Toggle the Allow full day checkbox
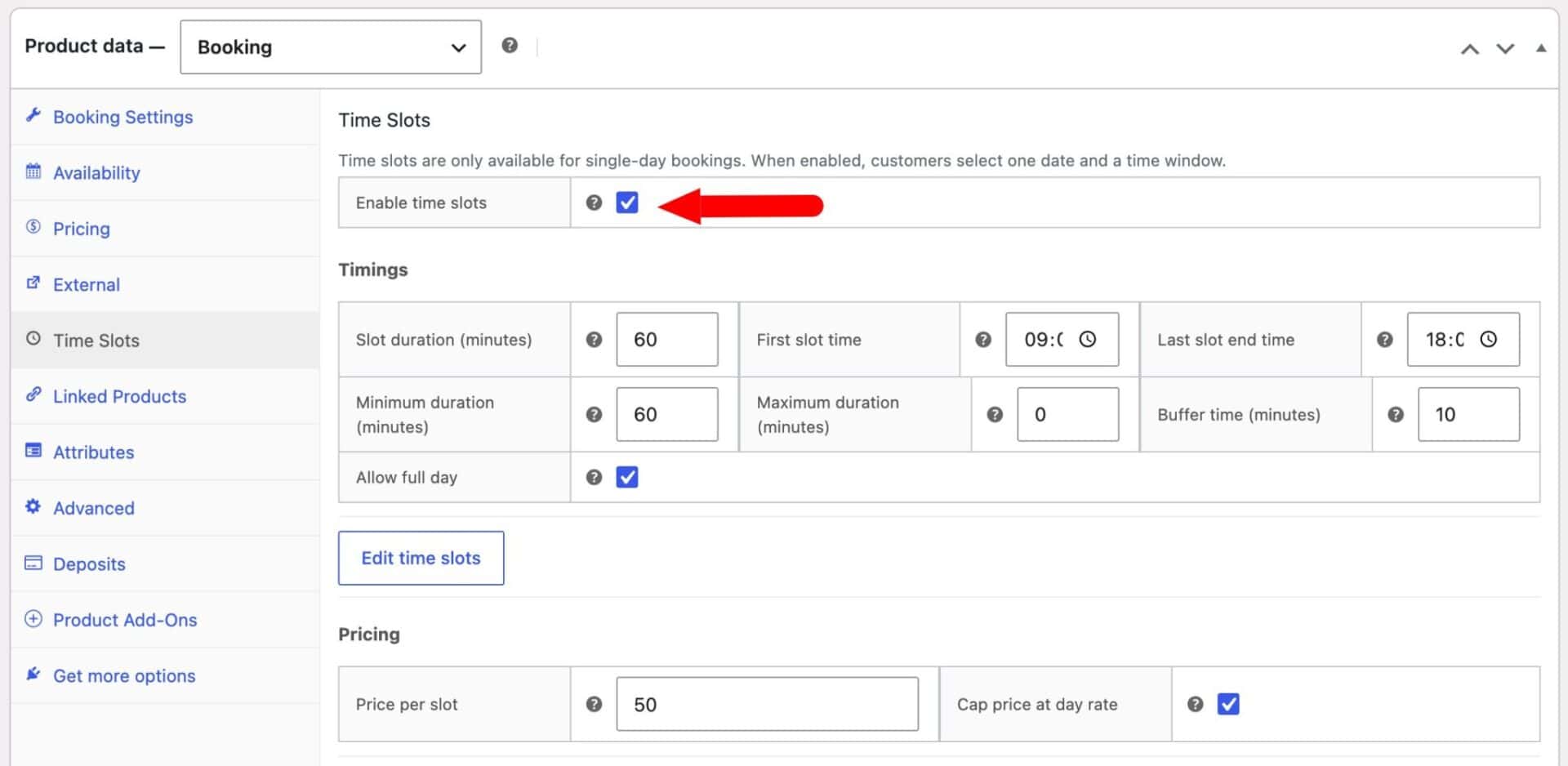Viewport: 1568px width, 766px height. click(x=627, y=477)
